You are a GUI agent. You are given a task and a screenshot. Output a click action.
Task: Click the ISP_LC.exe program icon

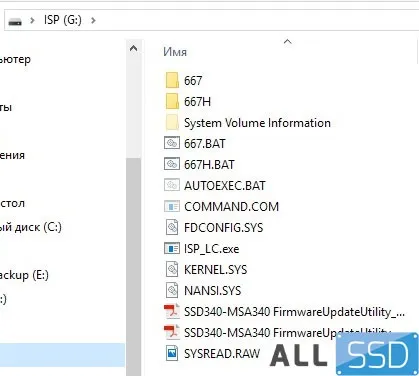[x=172, y=249]
